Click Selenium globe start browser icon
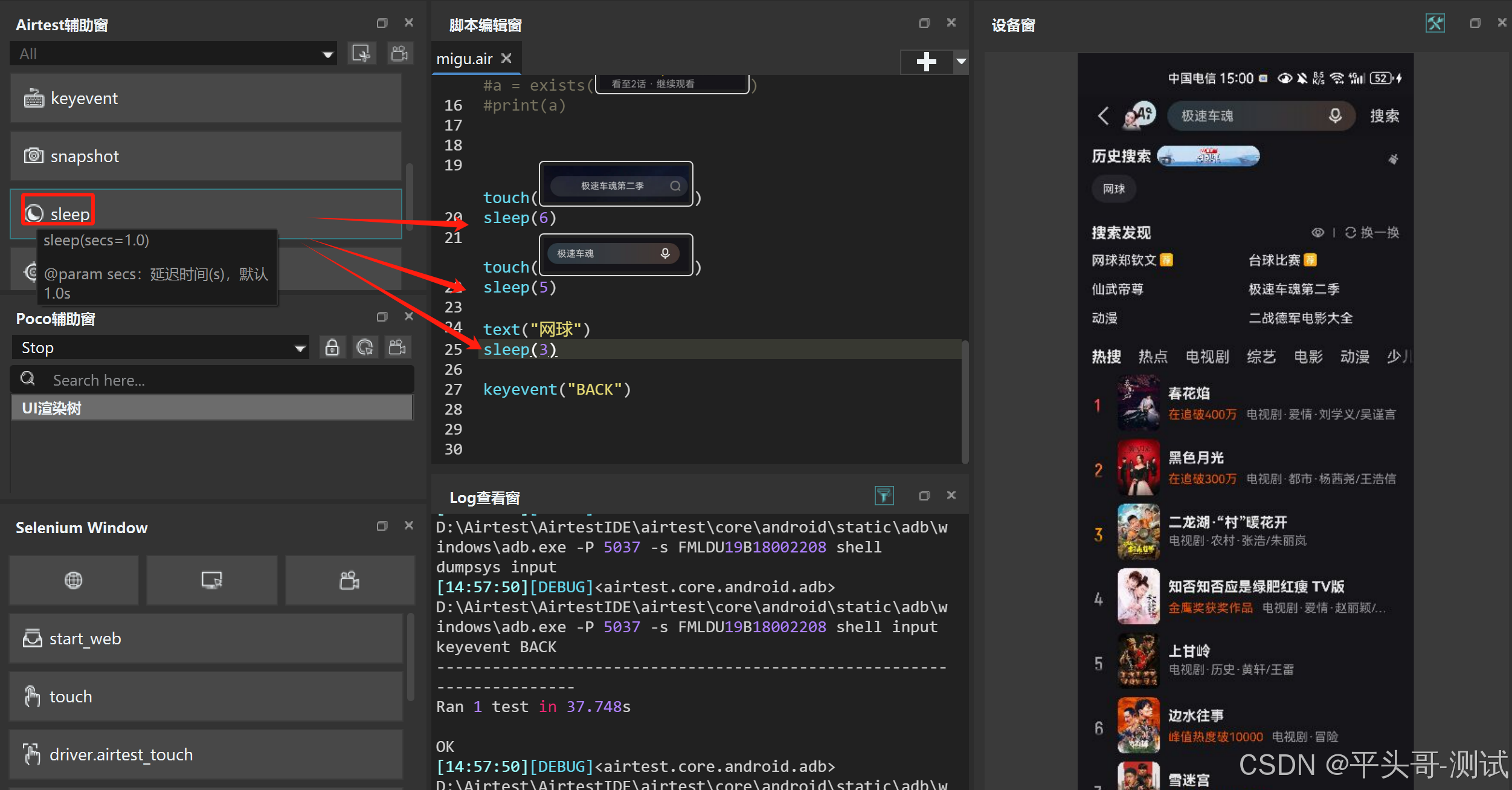Viewport: 1512px width, 790px height. (x=74, y=580)
